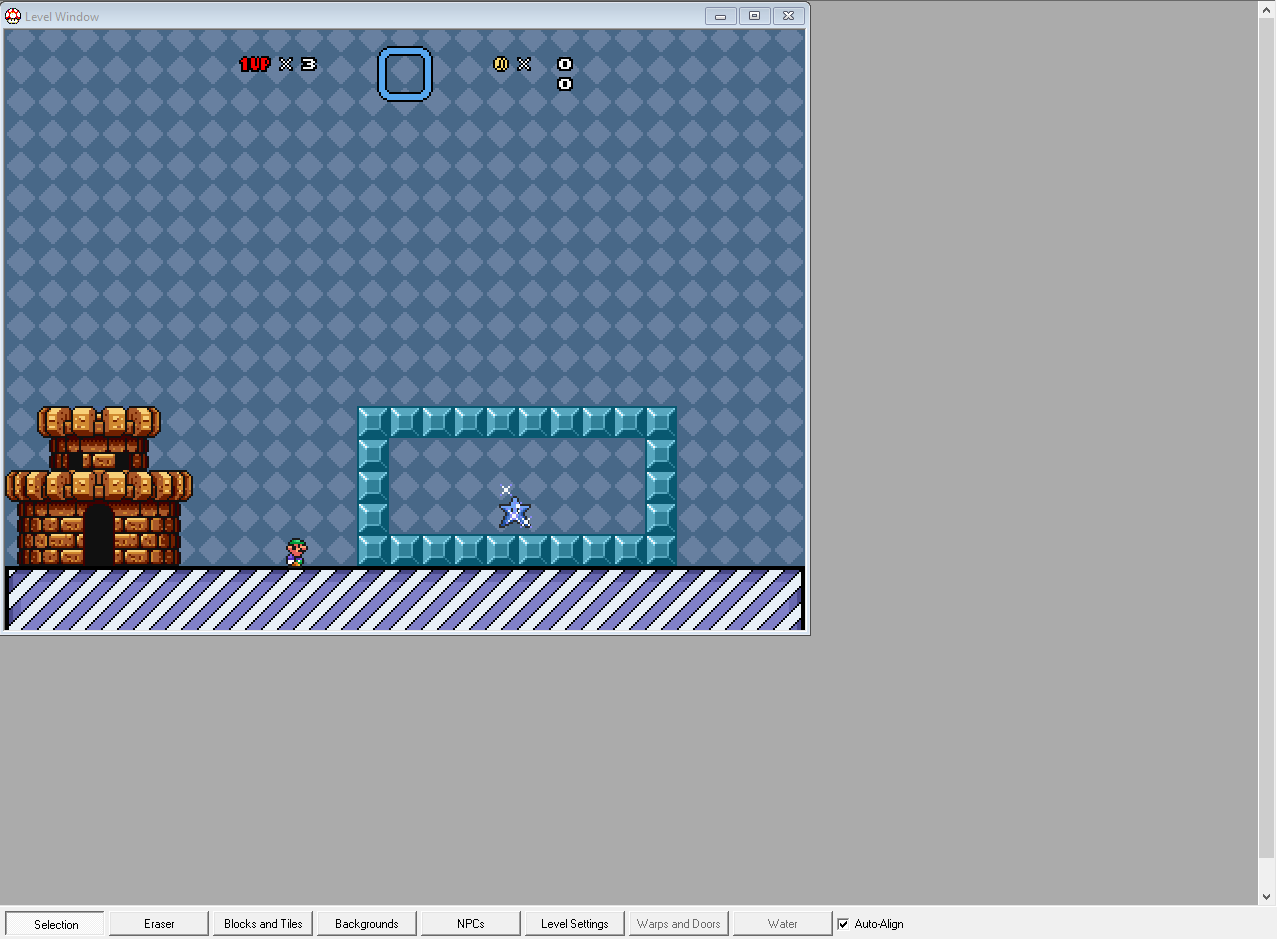Select the bottom-left teal block of the frame
The height and width of the screenshot is (939, 1277).
coord(373,550)
